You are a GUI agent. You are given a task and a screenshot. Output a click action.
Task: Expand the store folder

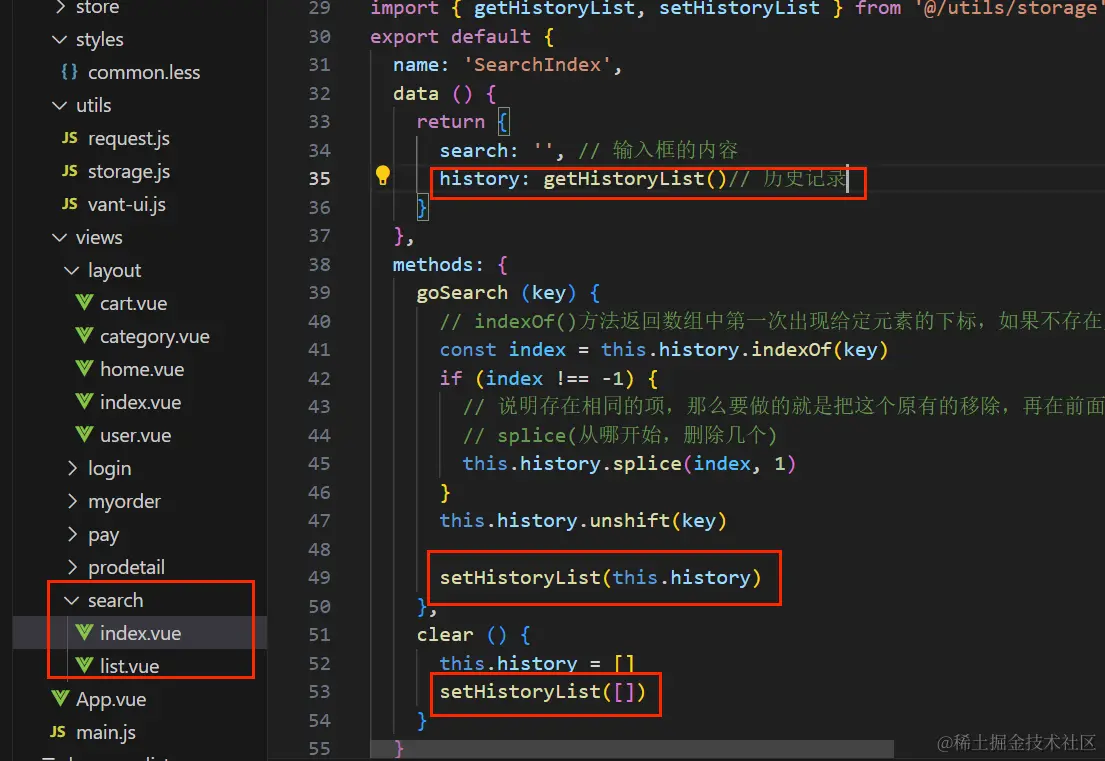pos(60,8)
